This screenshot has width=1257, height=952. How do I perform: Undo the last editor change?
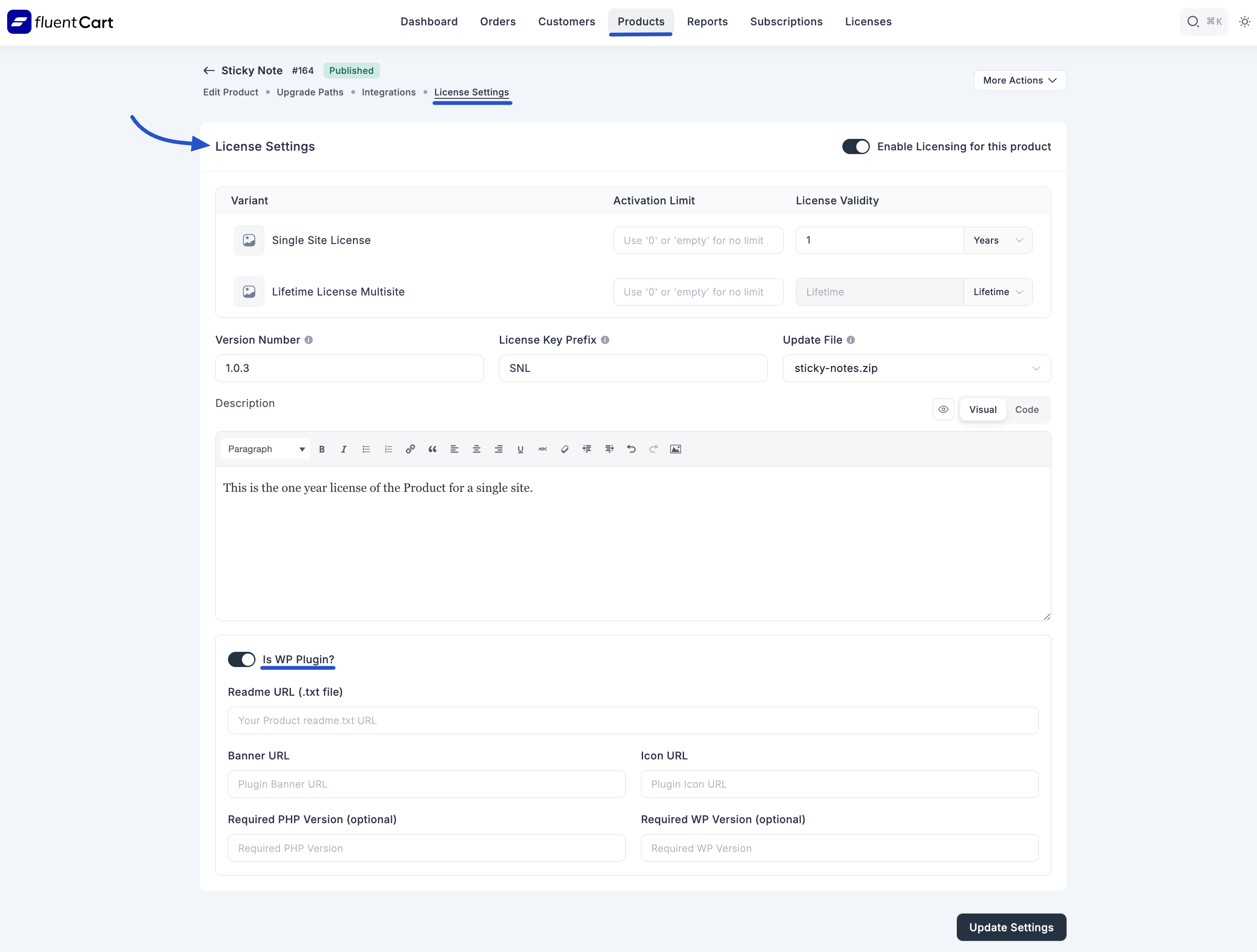(x=631, y=449)
